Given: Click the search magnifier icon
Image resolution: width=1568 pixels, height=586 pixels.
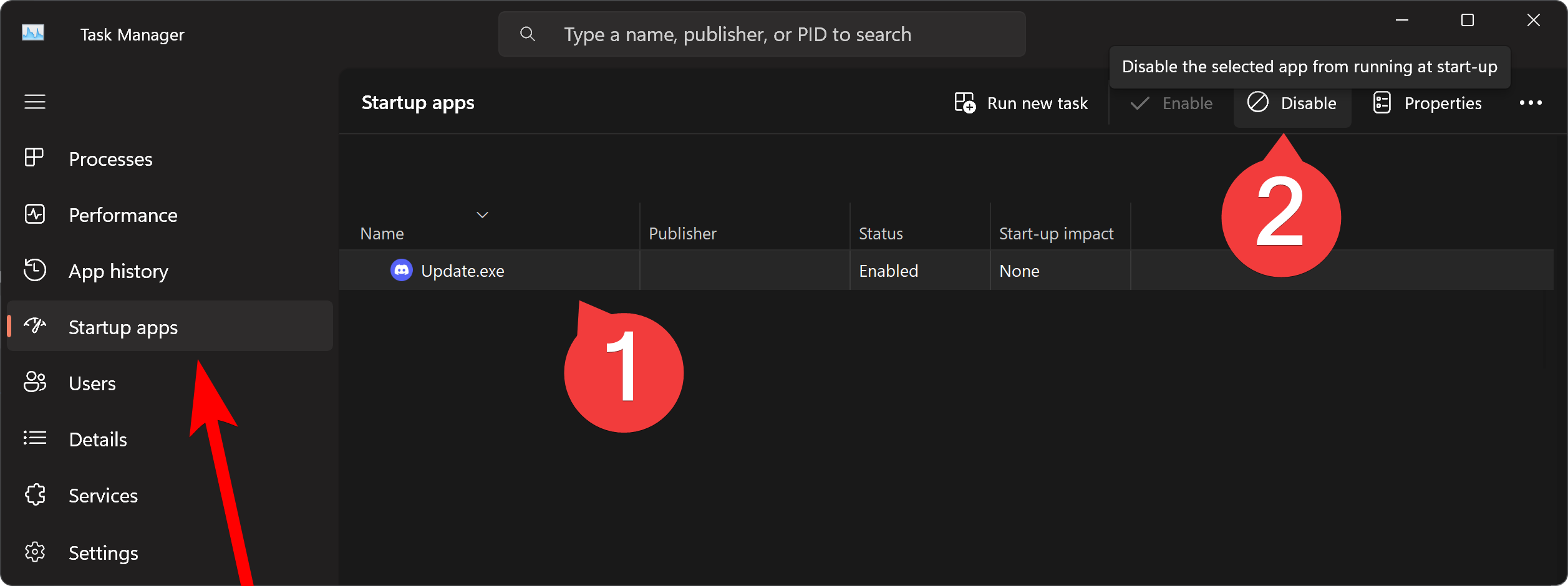Looking at the screenshot, I should click(x=527, y=34).
